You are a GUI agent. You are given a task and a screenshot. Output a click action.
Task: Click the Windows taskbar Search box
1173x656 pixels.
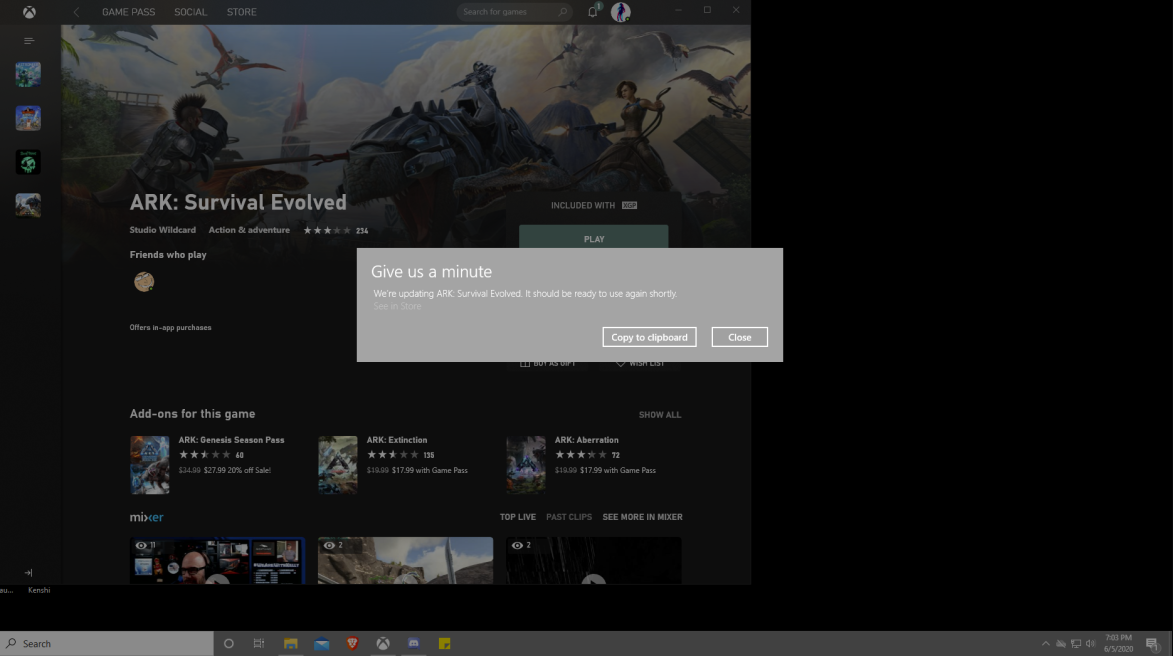tap(107, 643)
